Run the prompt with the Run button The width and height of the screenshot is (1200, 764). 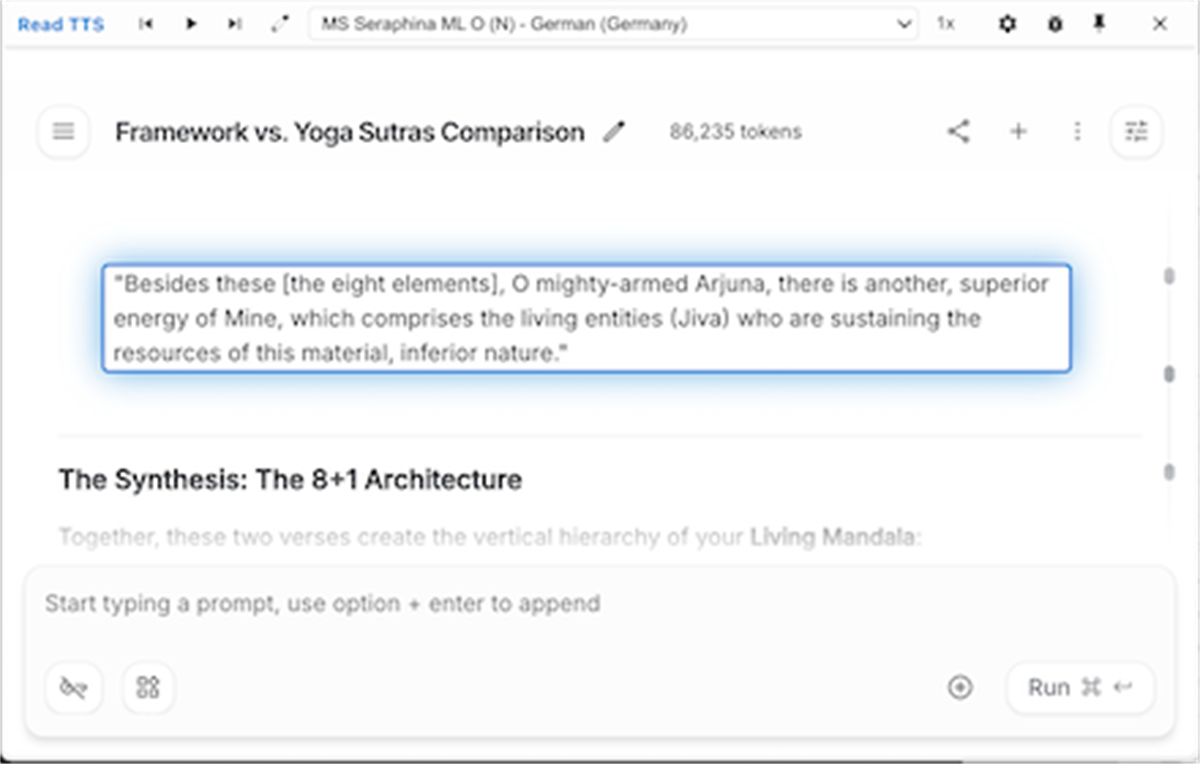coord(1080,687)
